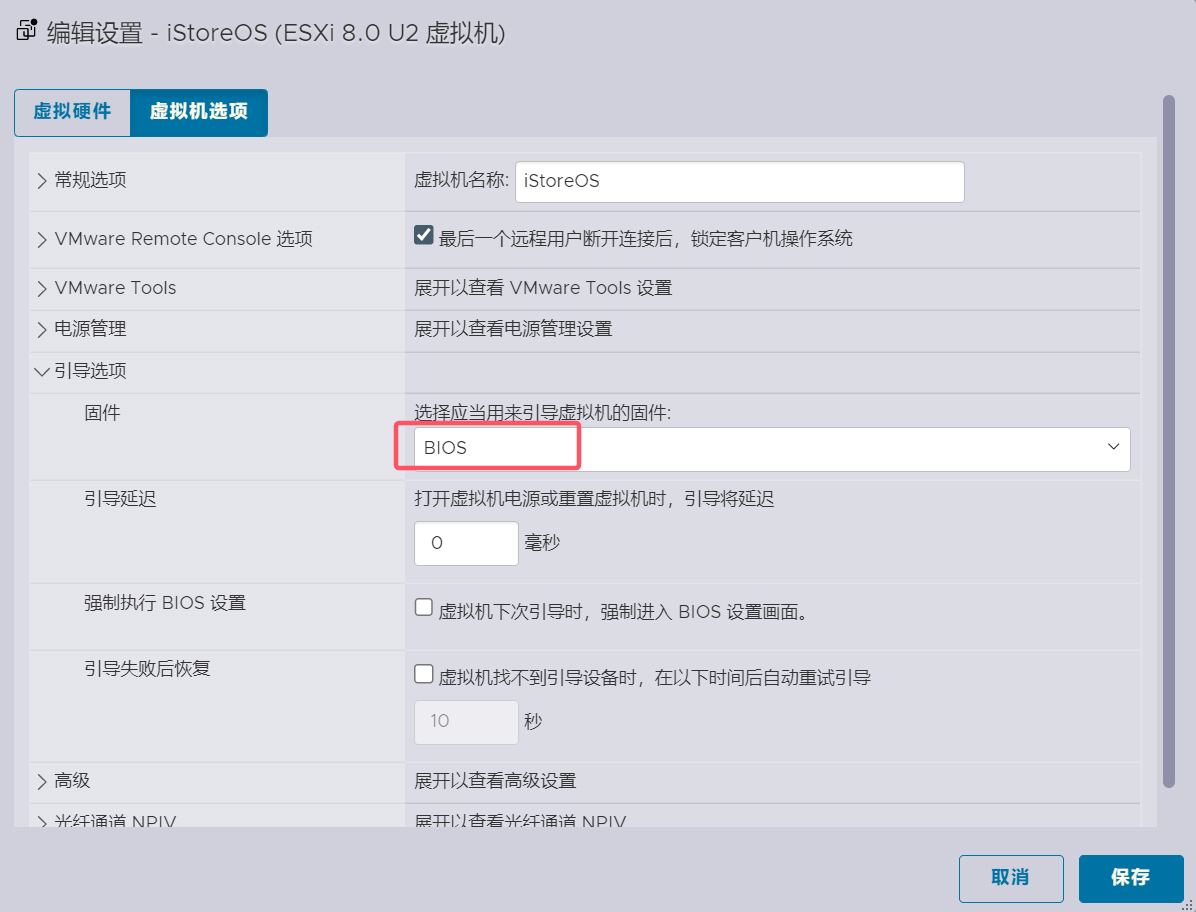Switch to the 虚拟硬件 tab
Viewport: 1196px width, 912px height.
point(71,113)
